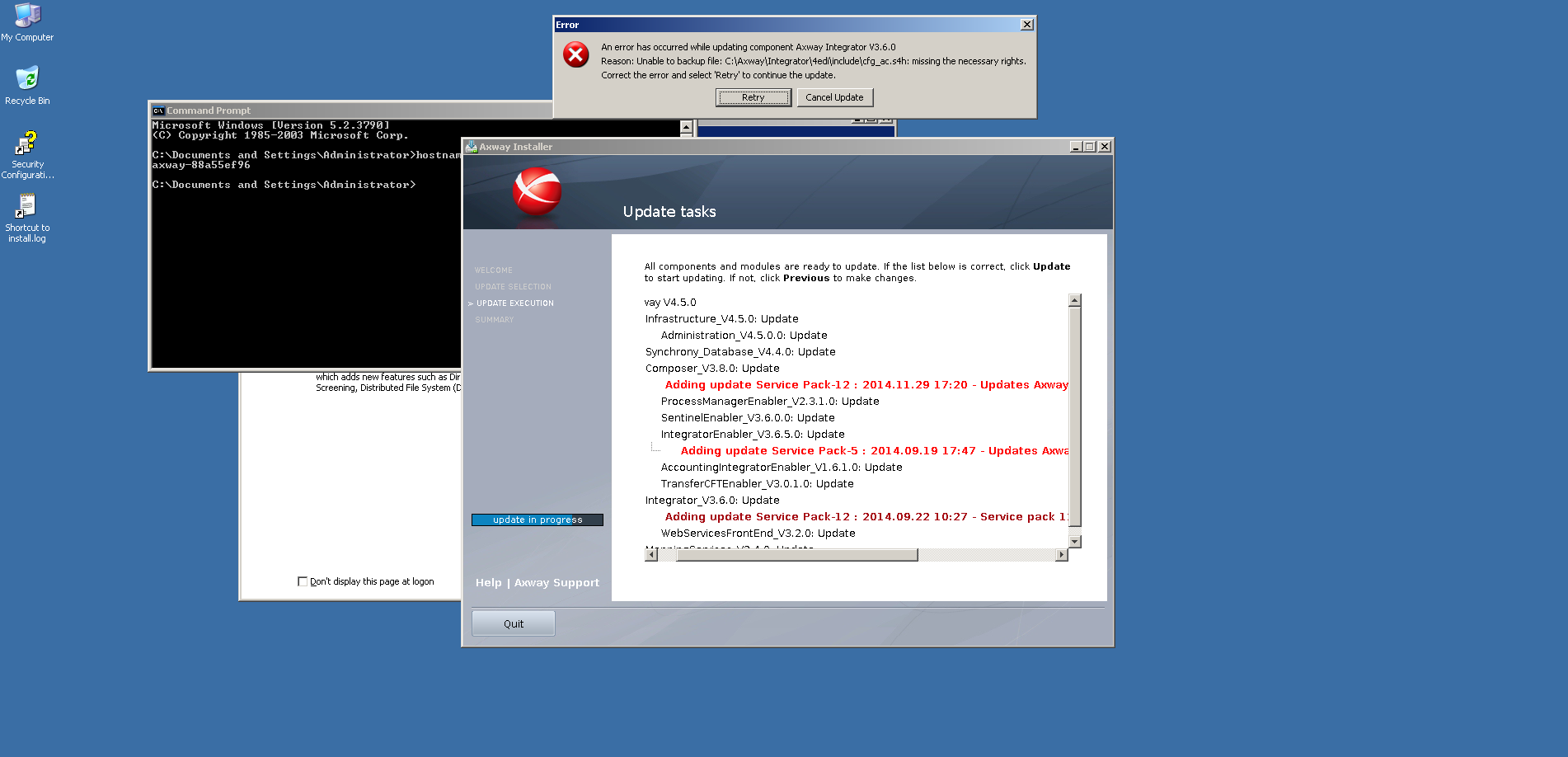This screenshot has height=757, width=1568.
Task: Click the update list scroll down arrow
Action: pos(1074,541)
